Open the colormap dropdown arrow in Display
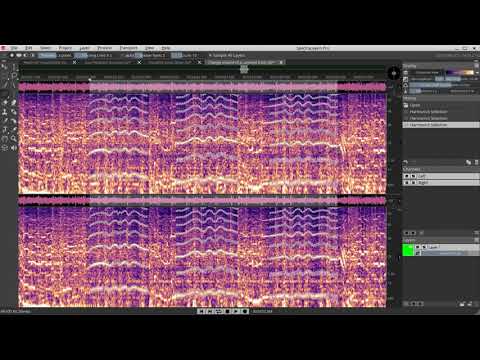The image size is (480, 360). [x=477, y=72]
